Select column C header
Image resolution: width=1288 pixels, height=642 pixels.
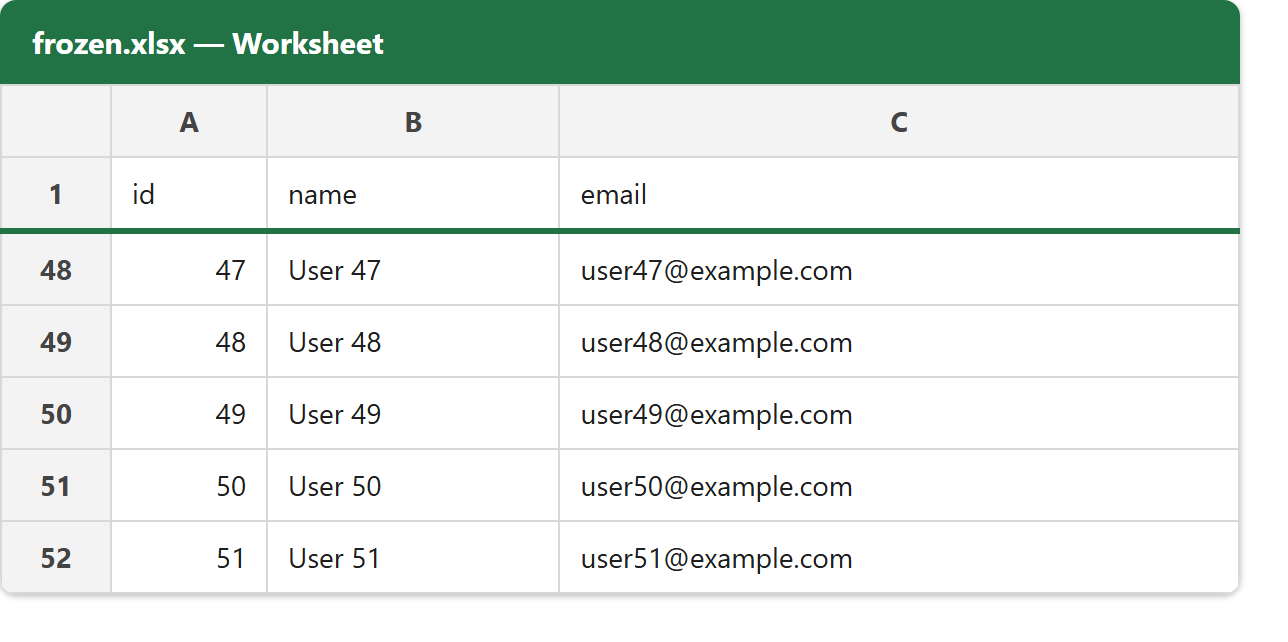pos(899,121)
